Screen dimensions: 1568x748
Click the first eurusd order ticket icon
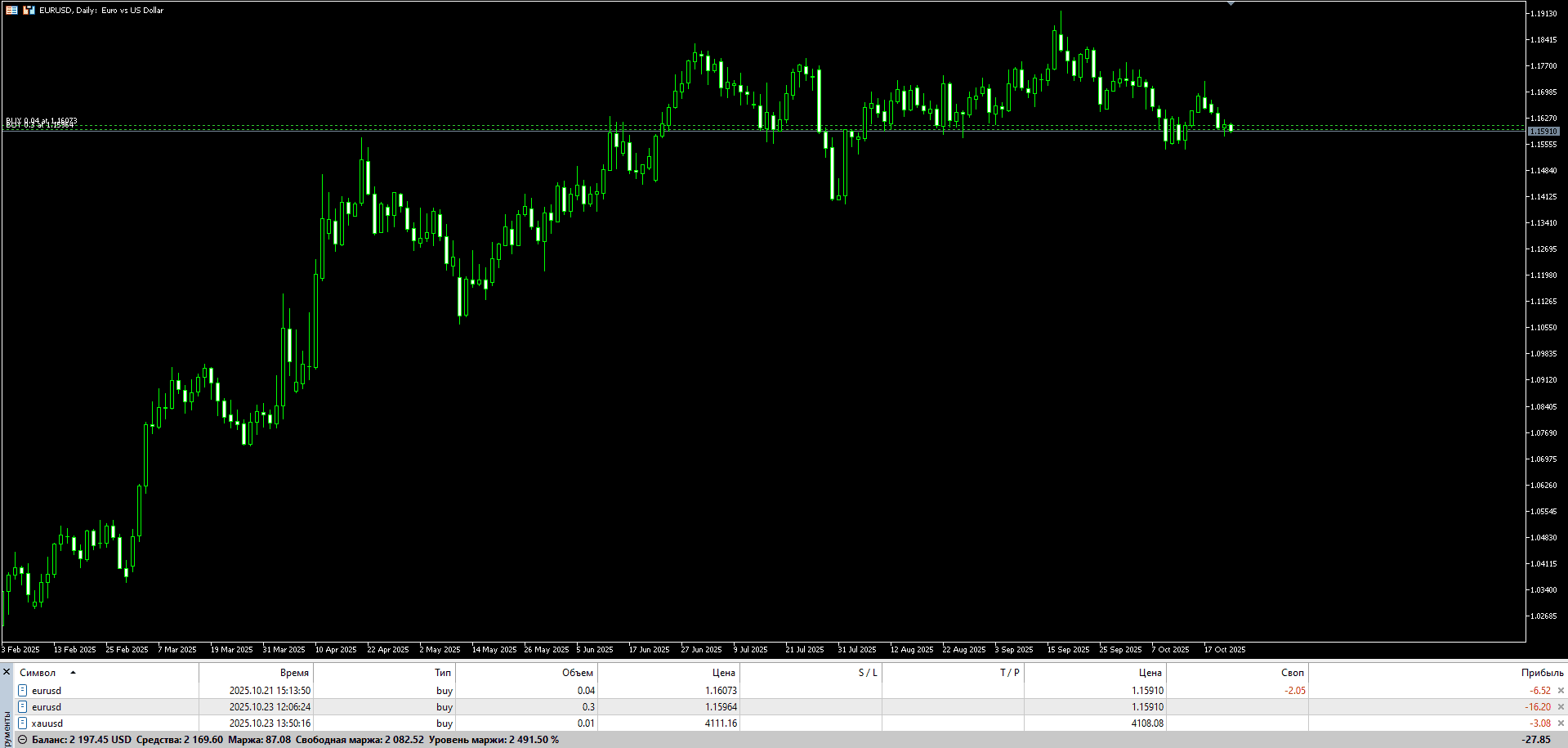23,691
